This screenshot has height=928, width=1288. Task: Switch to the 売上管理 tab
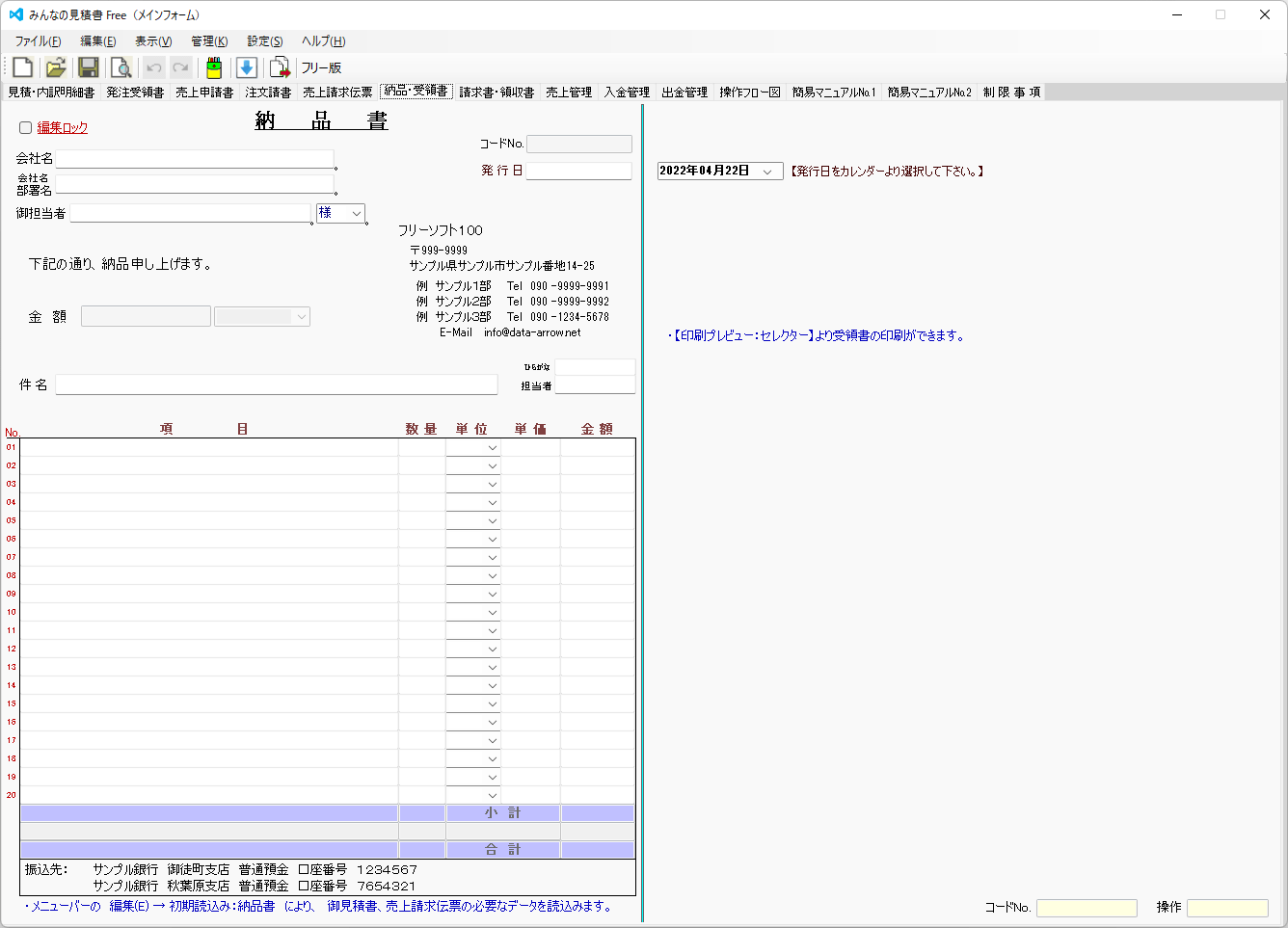pyautogui.click(x=569, y=93)
